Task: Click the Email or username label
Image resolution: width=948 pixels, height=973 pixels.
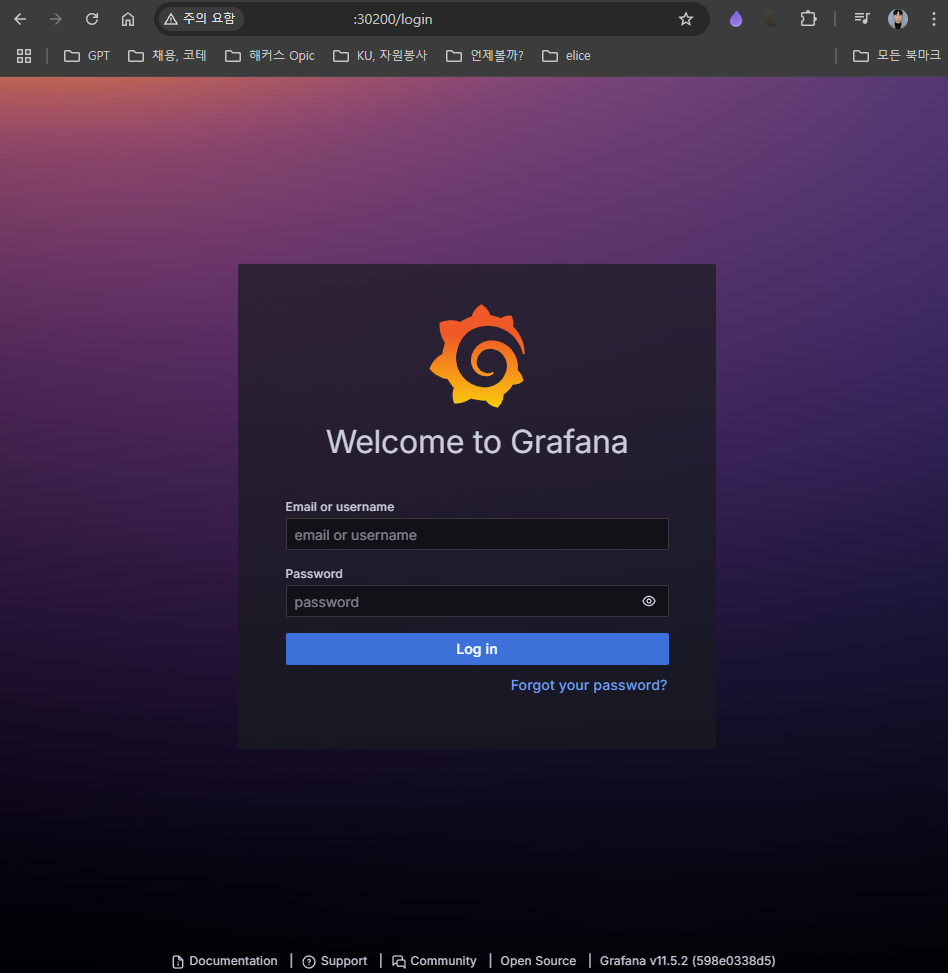Action: pyautogui.click(x=340, y=507)
